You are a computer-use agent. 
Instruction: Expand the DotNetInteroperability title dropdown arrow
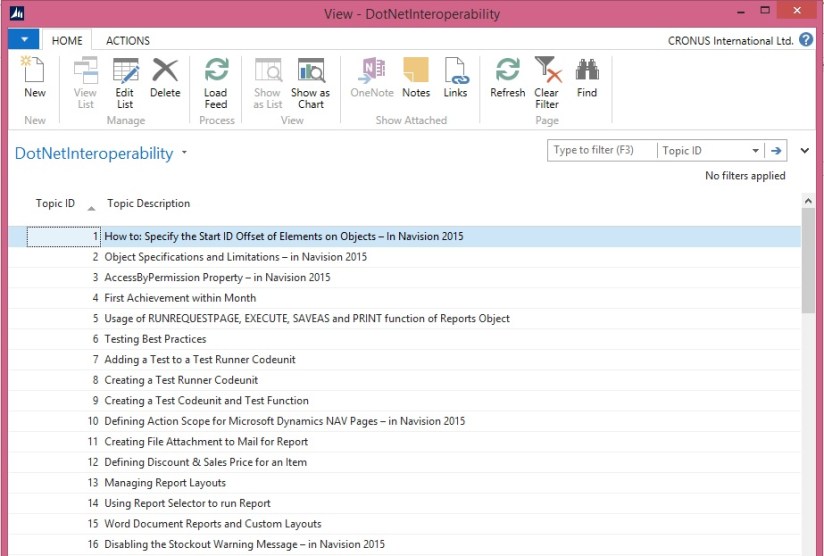[184, 152]
